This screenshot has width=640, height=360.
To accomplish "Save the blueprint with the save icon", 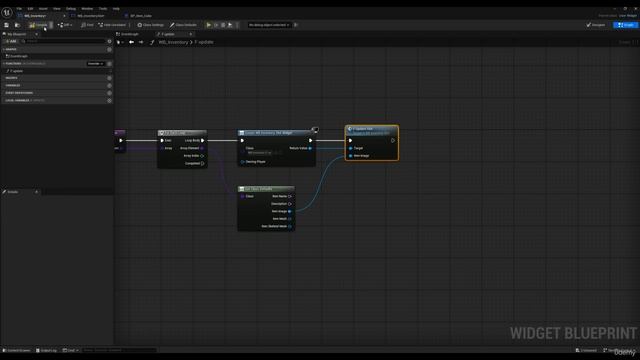I will tap(7, 25).
